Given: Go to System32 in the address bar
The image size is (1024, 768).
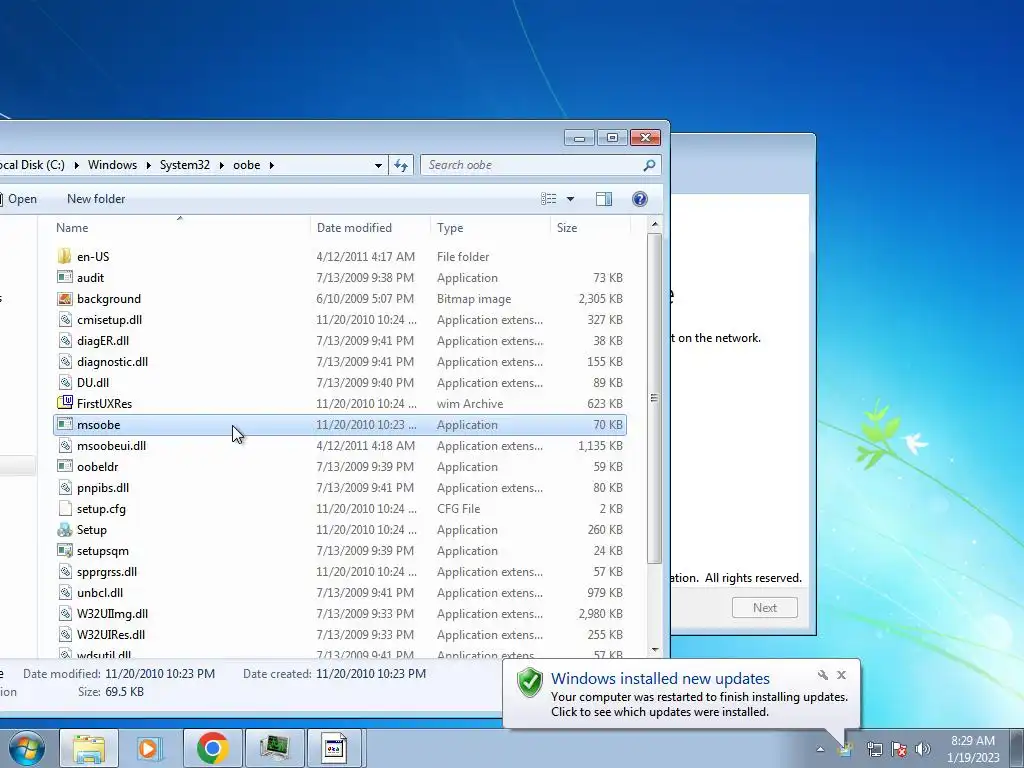Looking at the screenshot, I should coord(185,165).
